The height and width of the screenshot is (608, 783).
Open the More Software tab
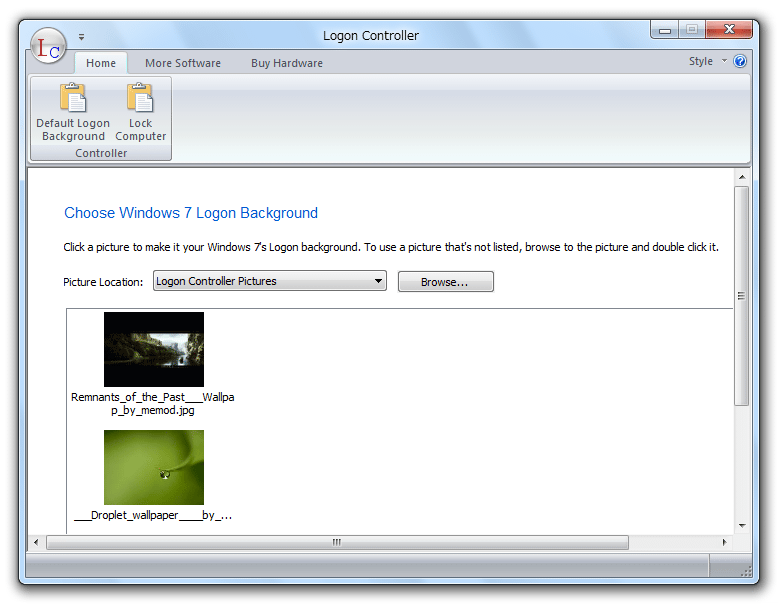coord(183,63)
